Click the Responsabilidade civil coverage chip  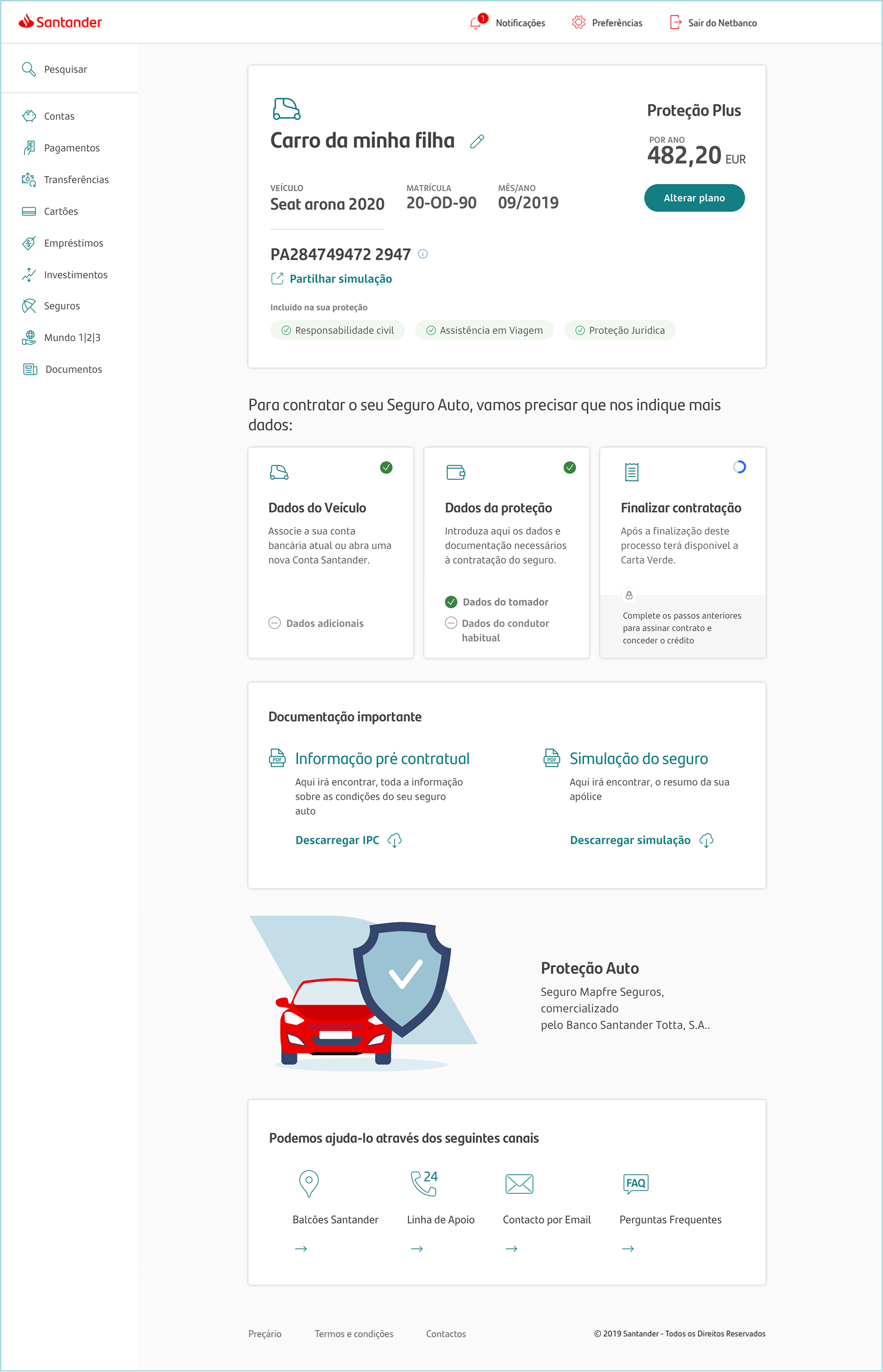(x=338, y=330)
